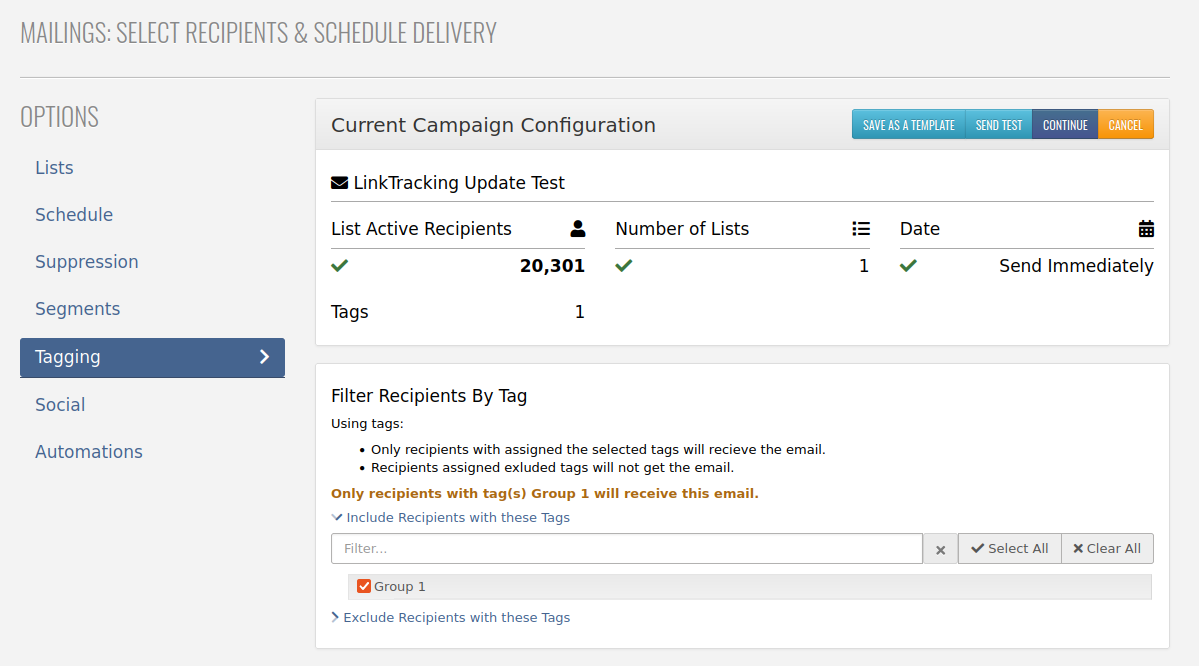The width and height of the screenshot is (1199, 666).
Task: Click the calendar icon next to Date
Action: coord(1146,229)
